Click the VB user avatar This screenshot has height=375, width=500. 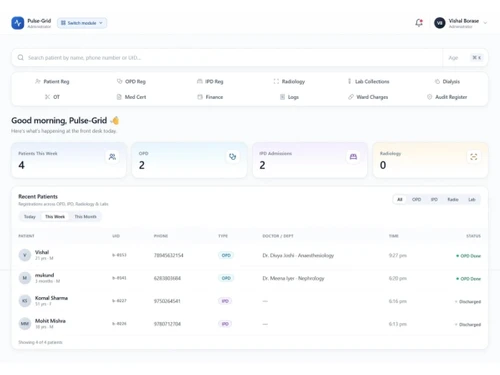tap(440, 23)
